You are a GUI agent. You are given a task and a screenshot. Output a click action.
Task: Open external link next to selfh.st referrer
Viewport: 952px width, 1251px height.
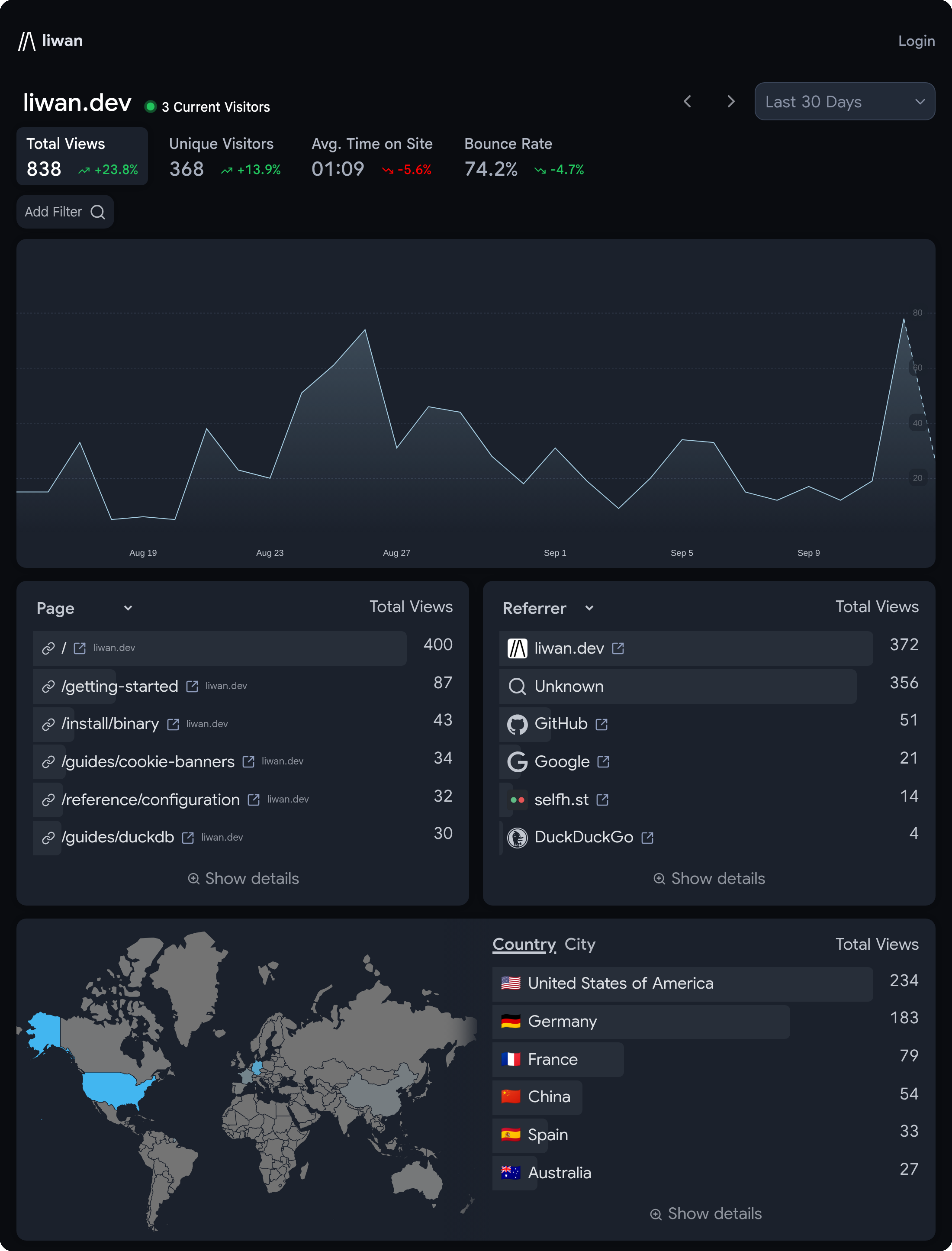[x=603, y=800]
